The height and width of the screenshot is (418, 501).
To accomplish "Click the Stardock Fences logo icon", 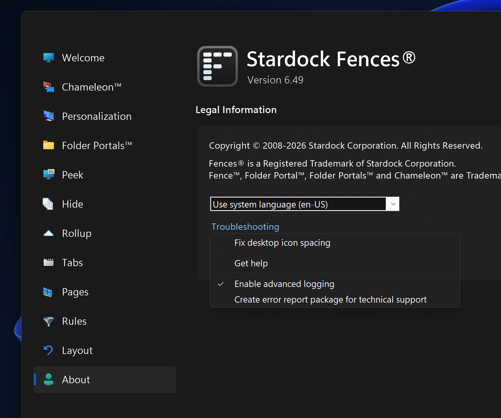I will (x=217, y=66).
